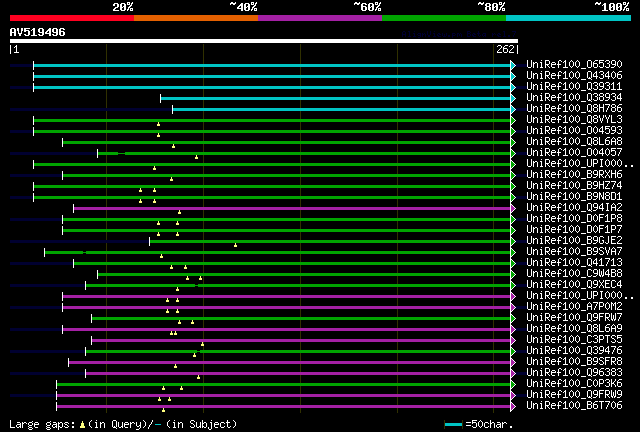Click the white AV519496 query bar
Image resolution: width=640 pixels, height=432 pixels.
(x=264, y=41)
